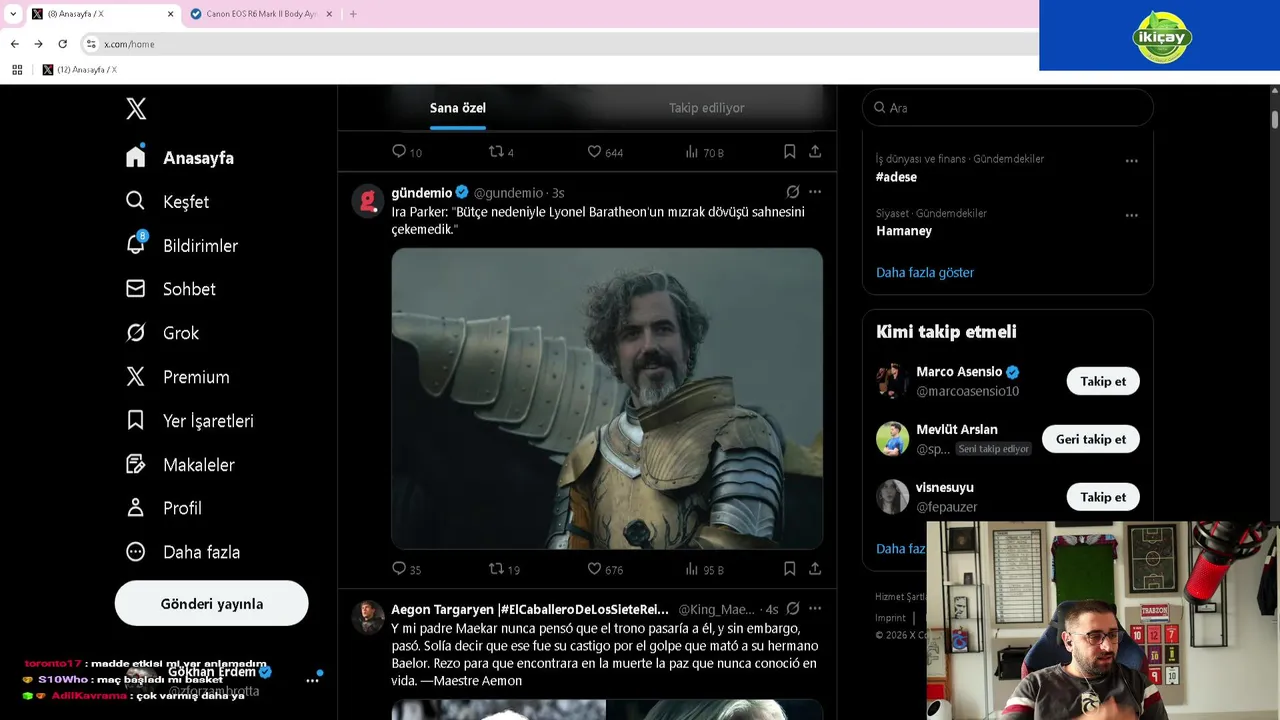Screen dimensions: 1280x720
Task: Click Mevlüt Arslan avatar
Action: [x=892, y=439]
